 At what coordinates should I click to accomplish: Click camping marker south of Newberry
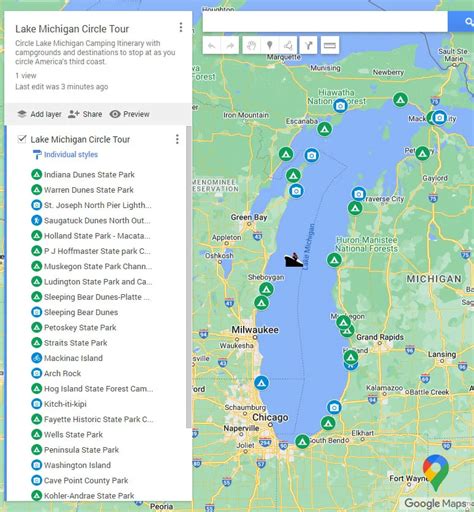tap(401, 100)
